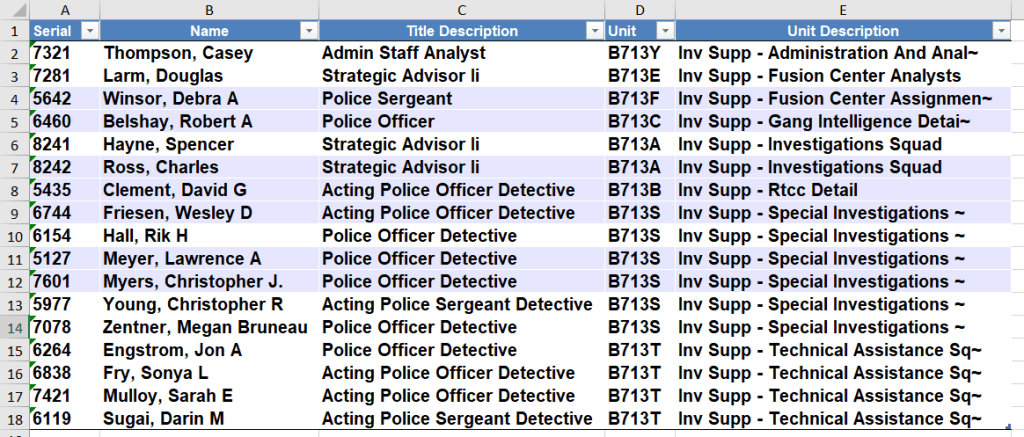This screenshot has width=1024, height=437.
Task: Click column E header letter
Action: [x=843, y=9]
